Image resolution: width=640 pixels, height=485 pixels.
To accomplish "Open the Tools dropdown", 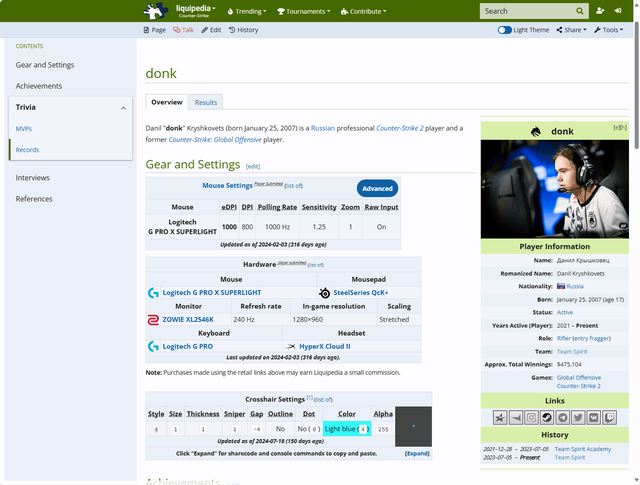I will [609, 30].
